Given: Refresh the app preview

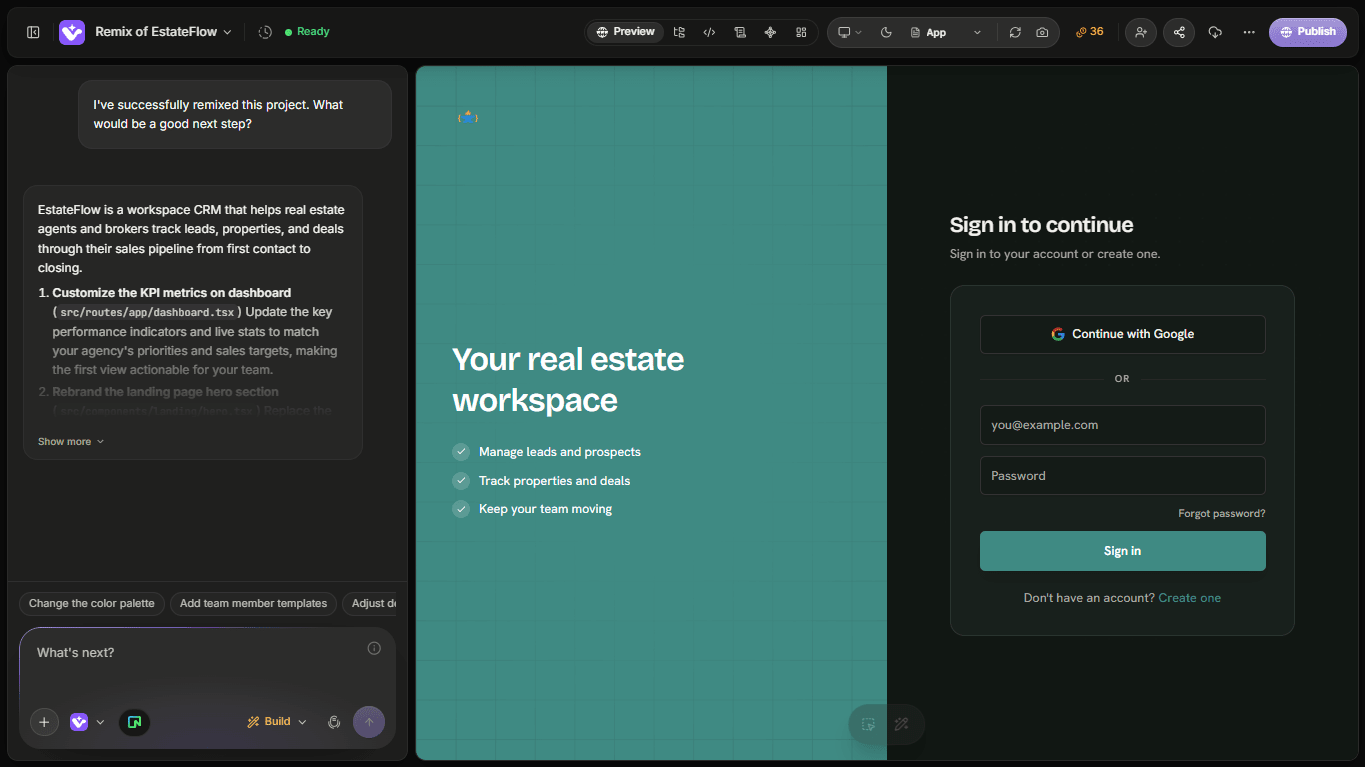Looking at the screenshot, I should (x=1015, y=32).
